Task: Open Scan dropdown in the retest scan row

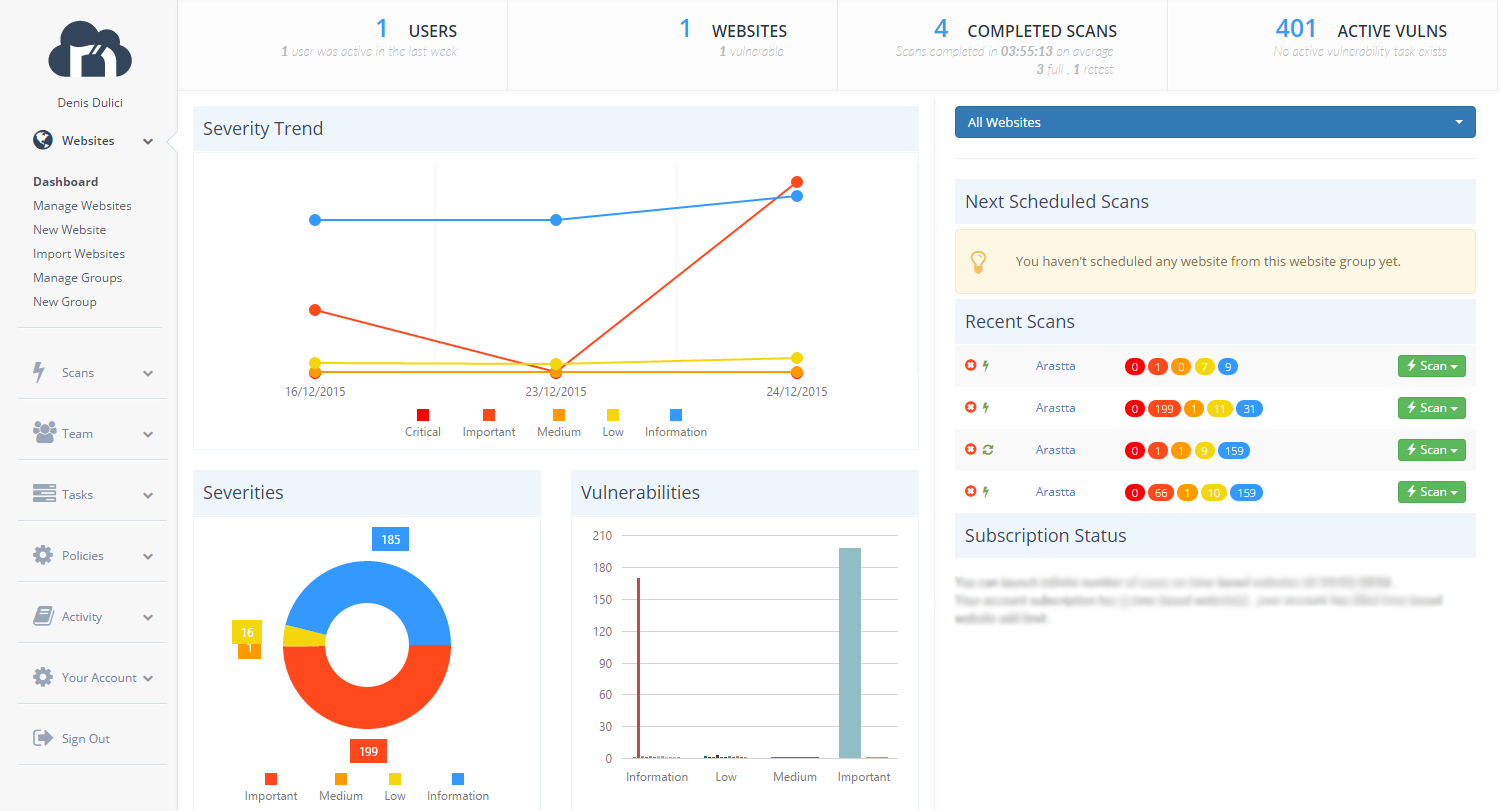Action: tap(1431, 450)
